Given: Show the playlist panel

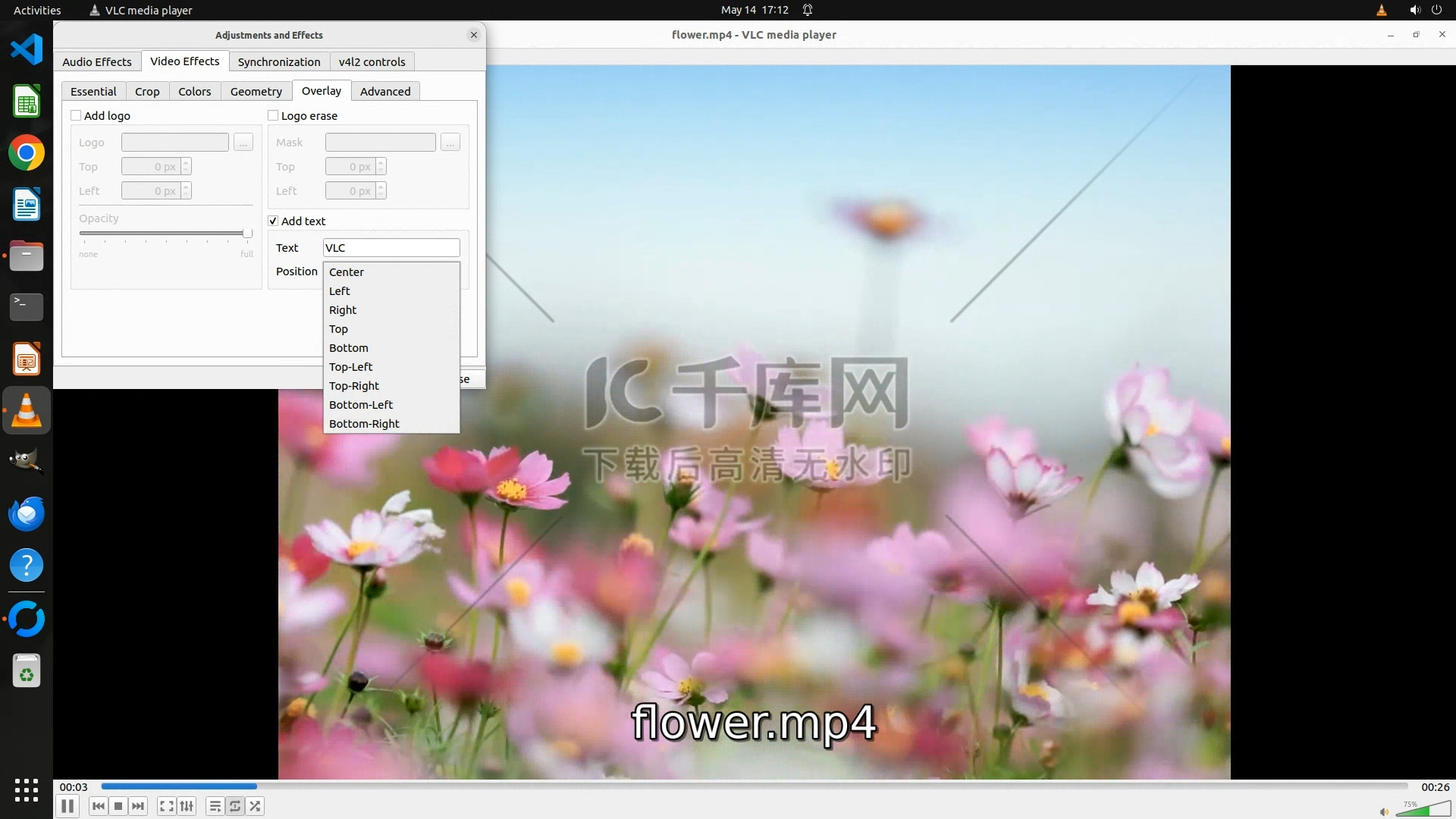Looking at the screenshot, I should pos(215,806).
